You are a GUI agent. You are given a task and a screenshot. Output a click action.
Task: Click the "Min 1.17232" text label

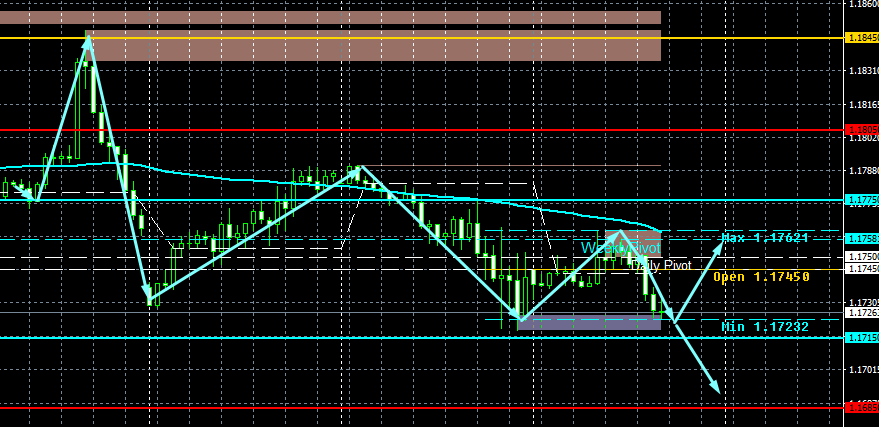[x=765, y=327]
